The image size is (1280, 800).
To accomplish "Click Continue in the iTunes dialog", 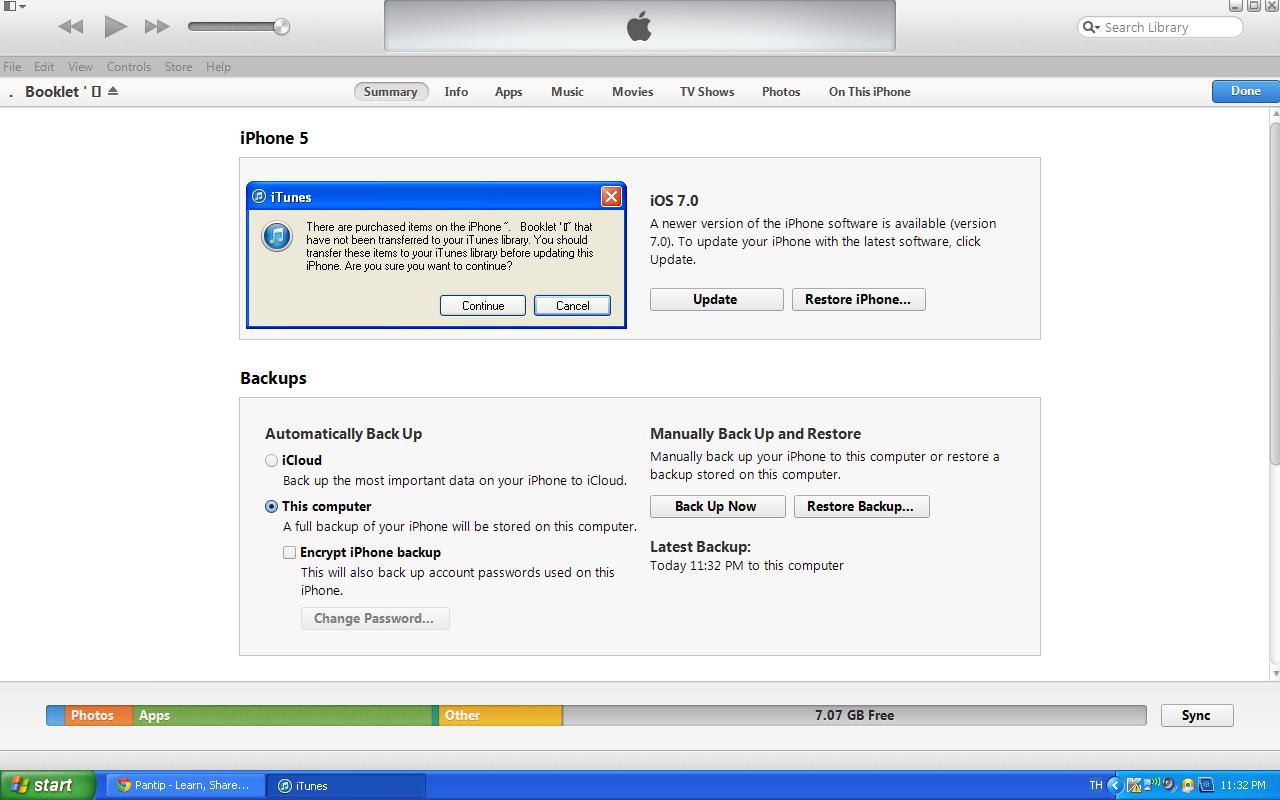I will 483,305.
